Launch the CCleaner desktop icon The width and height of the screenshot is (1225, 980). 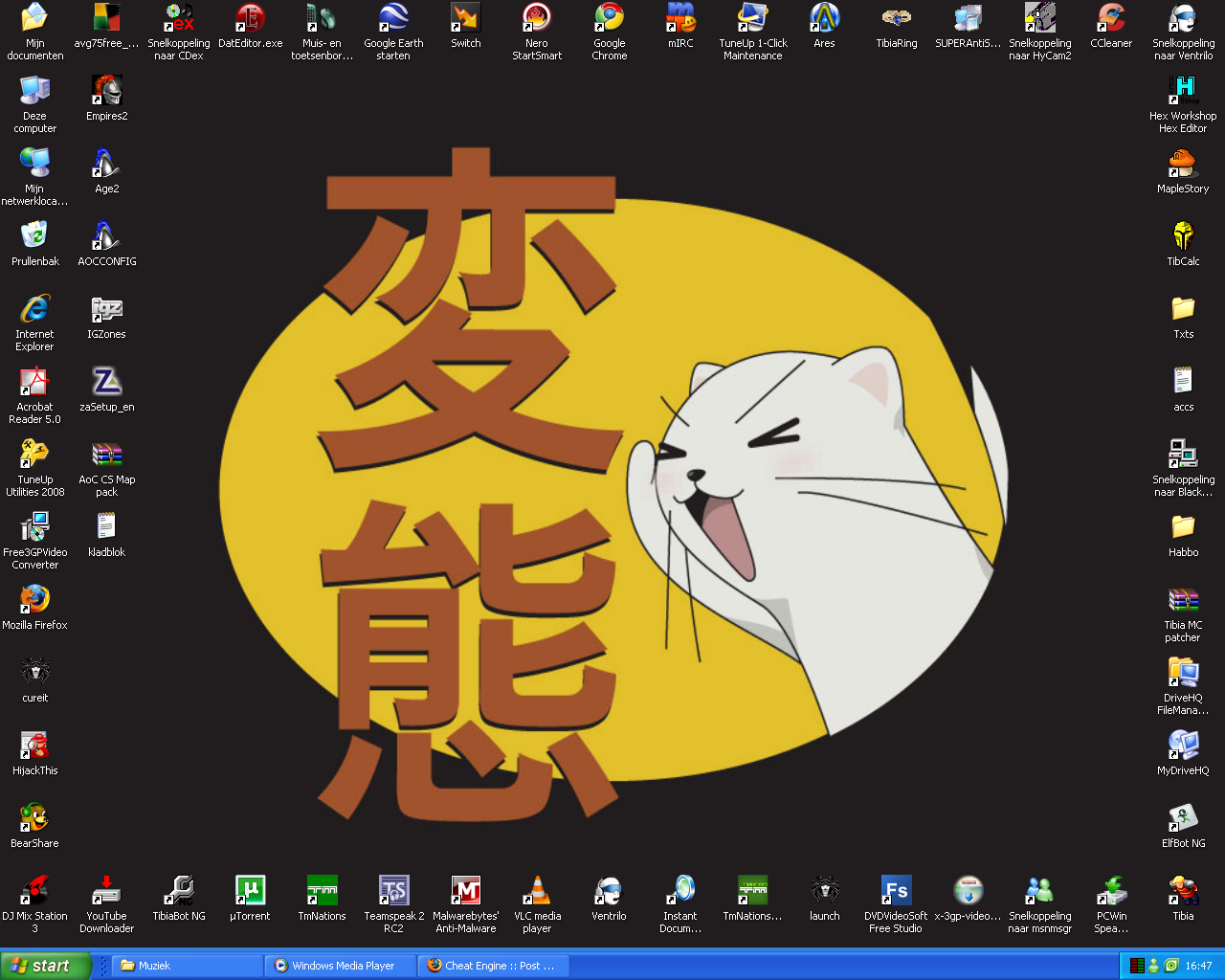coord(1111,17)
